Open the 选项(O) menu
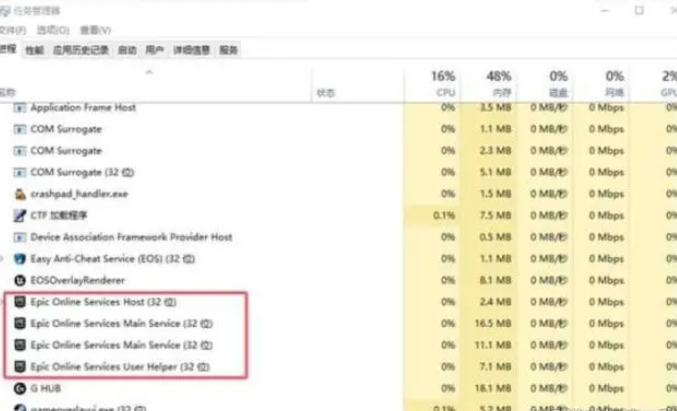677x411 pixels. (x=53, y=30)
